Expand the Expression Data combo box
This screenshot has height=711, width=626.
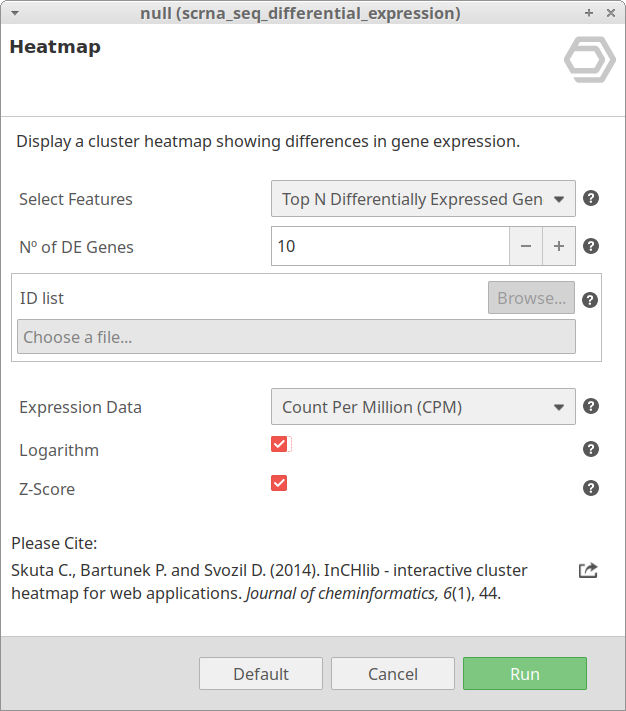pyautogui.click(x=423, y=407)
